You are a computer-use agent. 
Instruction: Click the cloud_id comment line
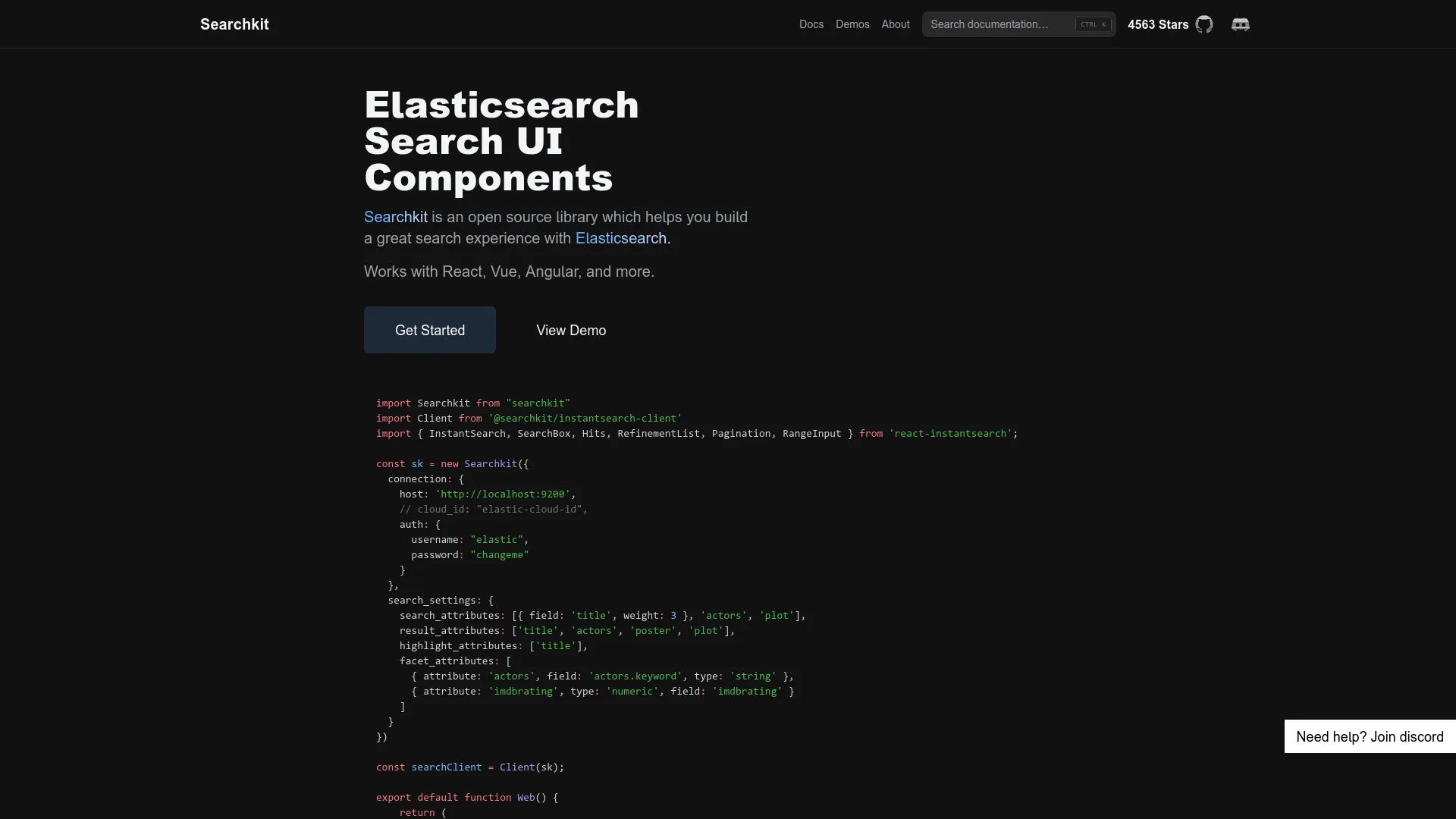[494, 509]
